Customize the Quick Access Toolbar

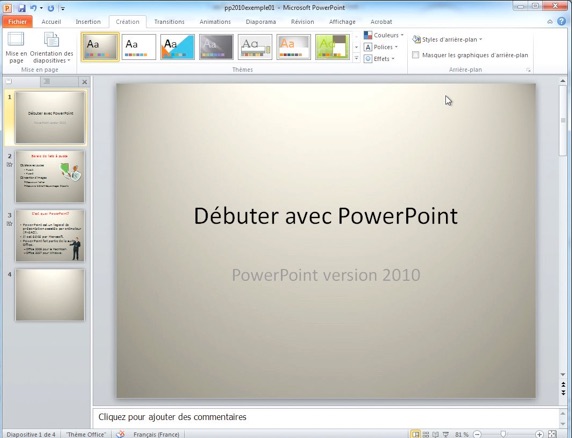tap(63, 8)
